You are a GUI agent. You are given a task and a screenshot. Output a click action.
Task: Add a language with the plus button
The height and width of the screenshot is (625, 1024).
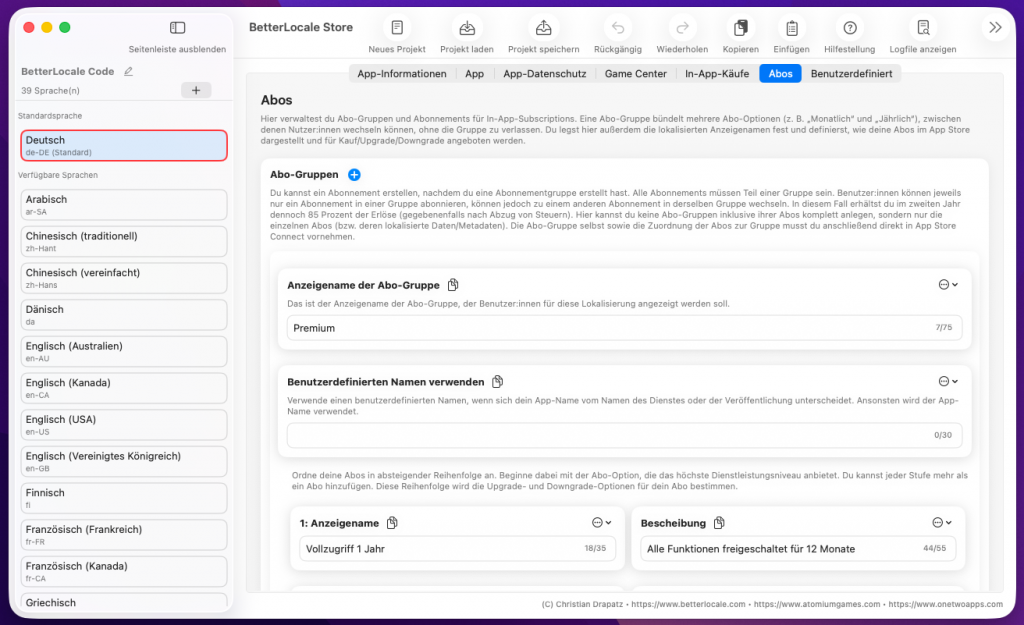(x=195, y=90)
